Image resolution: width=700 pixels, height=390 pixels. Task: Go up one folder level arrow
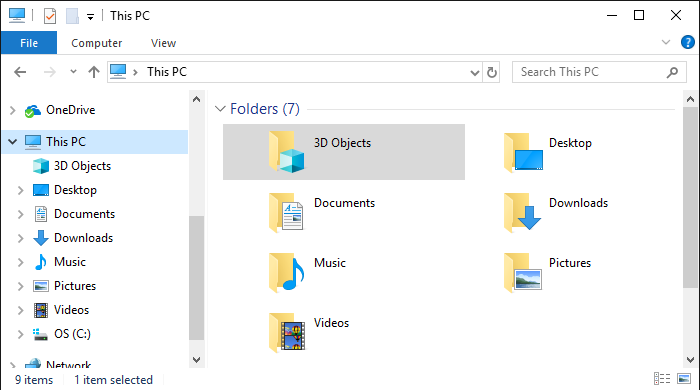tap(94, 72)
